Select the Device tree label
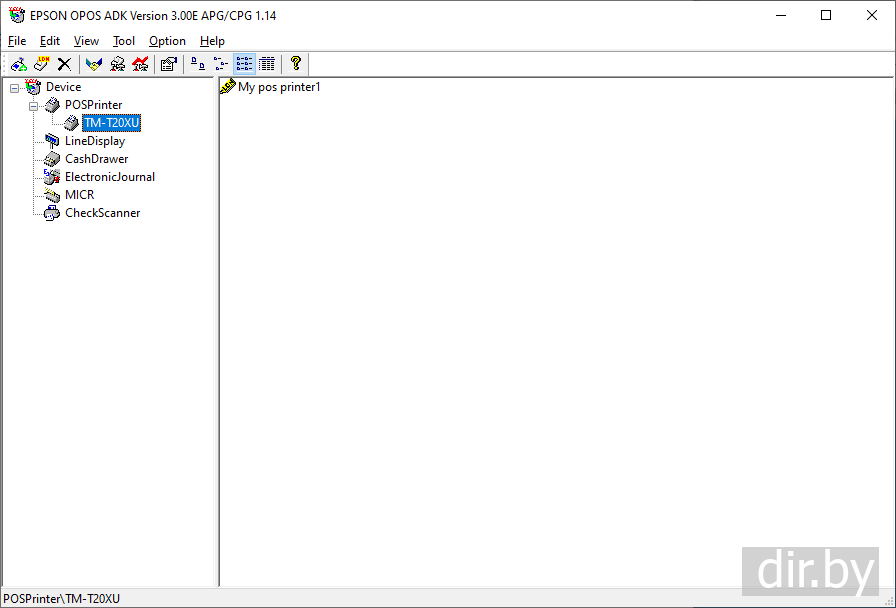 tap(63, 87)
